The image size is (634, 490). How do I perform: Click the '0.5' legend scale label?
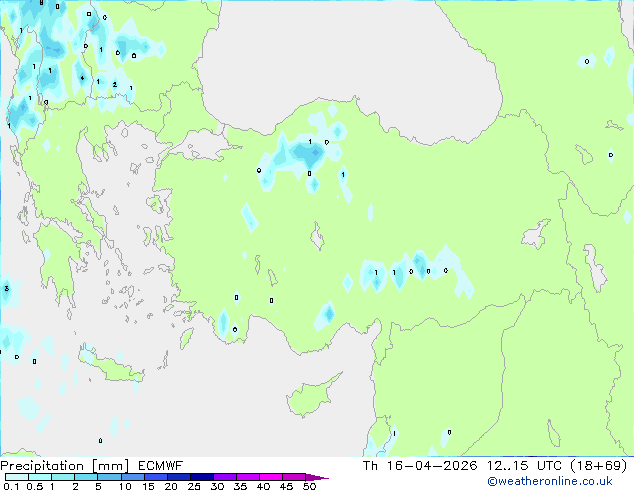click(x=34, y=486)
